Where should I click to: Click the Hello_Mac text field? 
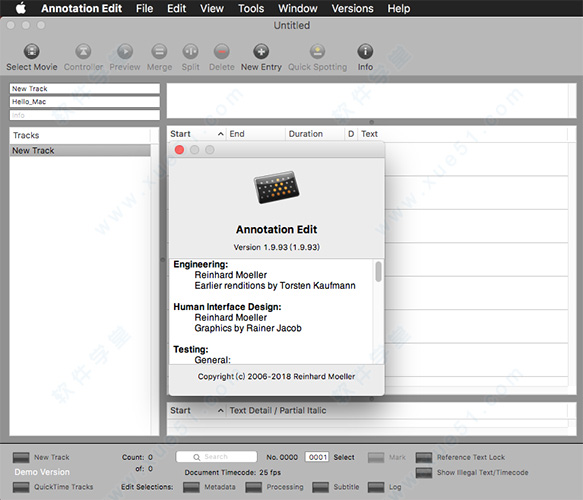(85, 102)
